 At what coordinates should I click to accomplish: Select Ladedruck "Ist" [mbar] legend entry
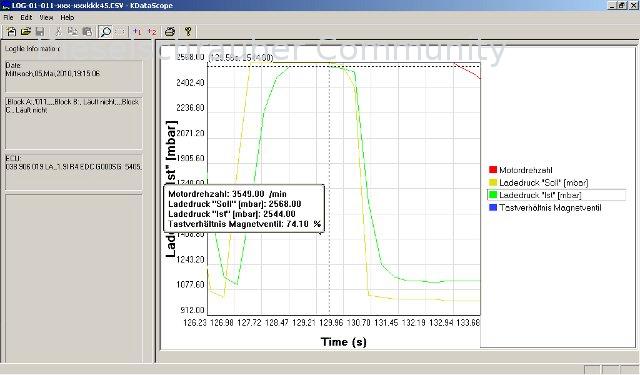click(x=540, y=195)
